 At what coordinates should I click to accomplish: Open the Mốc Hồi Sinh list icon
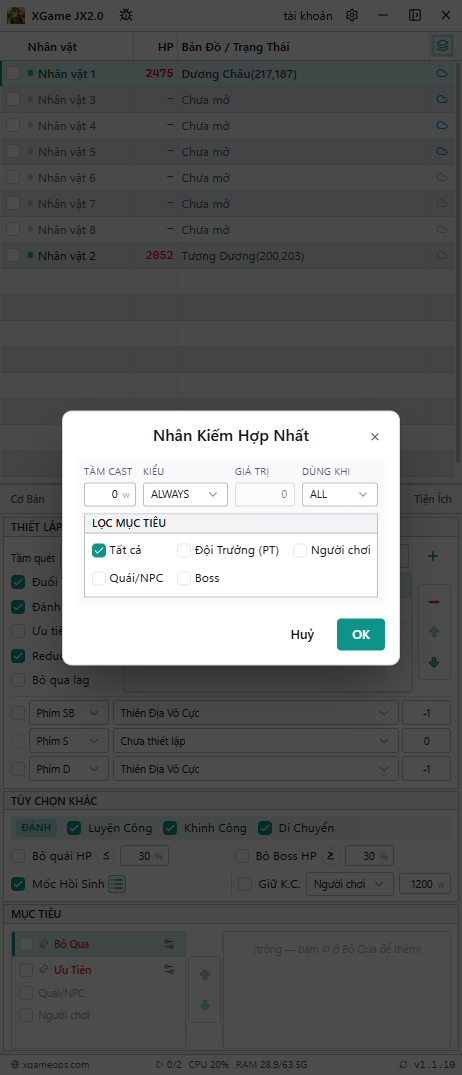click(x=117, y=884)
